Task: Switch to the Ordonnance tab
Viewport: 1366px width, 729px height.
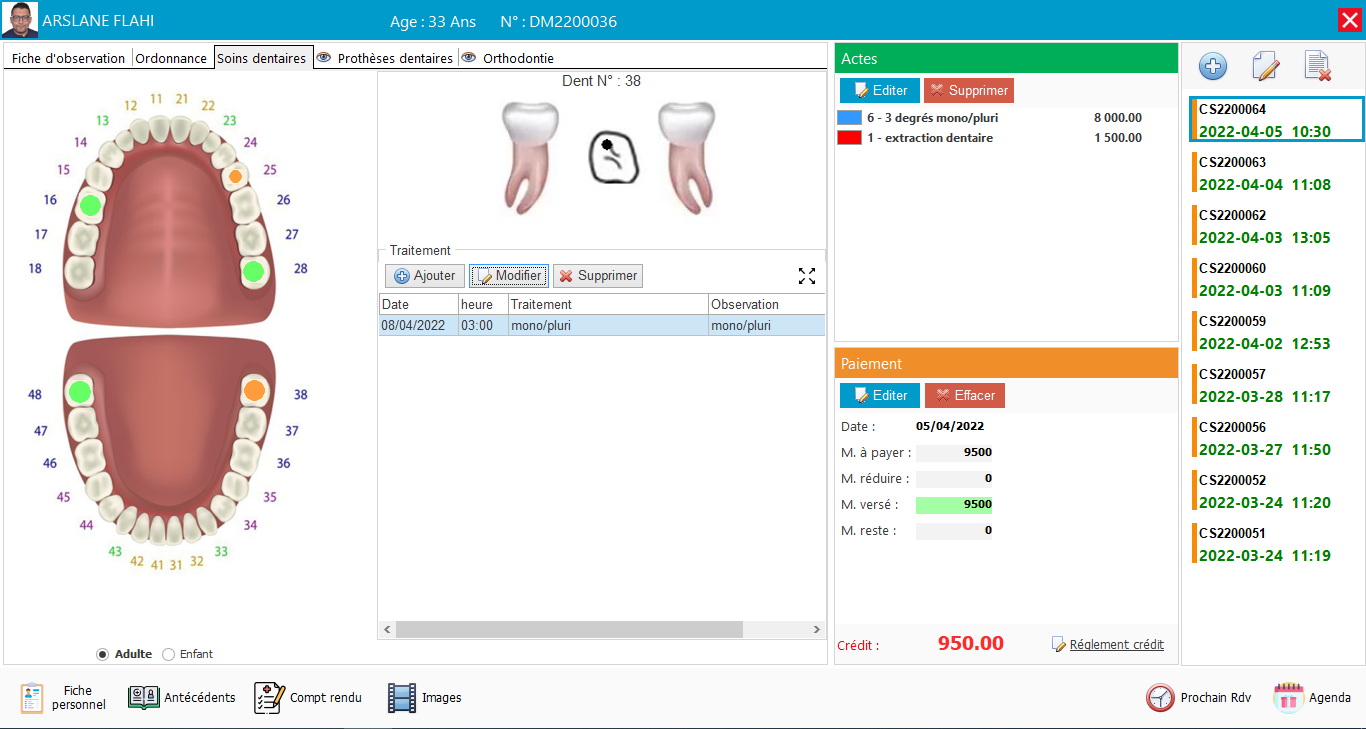Action: point(171,58)
